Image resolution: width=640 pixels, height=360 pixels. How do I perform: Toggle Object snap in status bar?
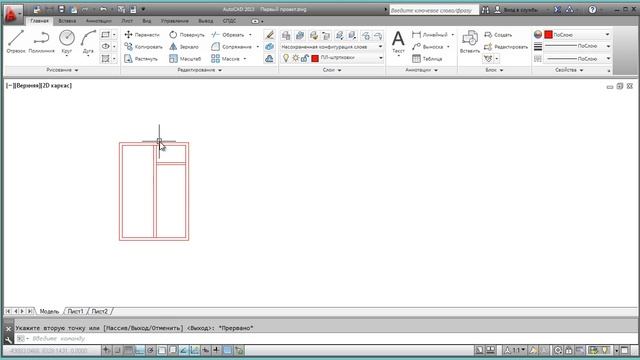pyautogui.click(x=162, y=350)
